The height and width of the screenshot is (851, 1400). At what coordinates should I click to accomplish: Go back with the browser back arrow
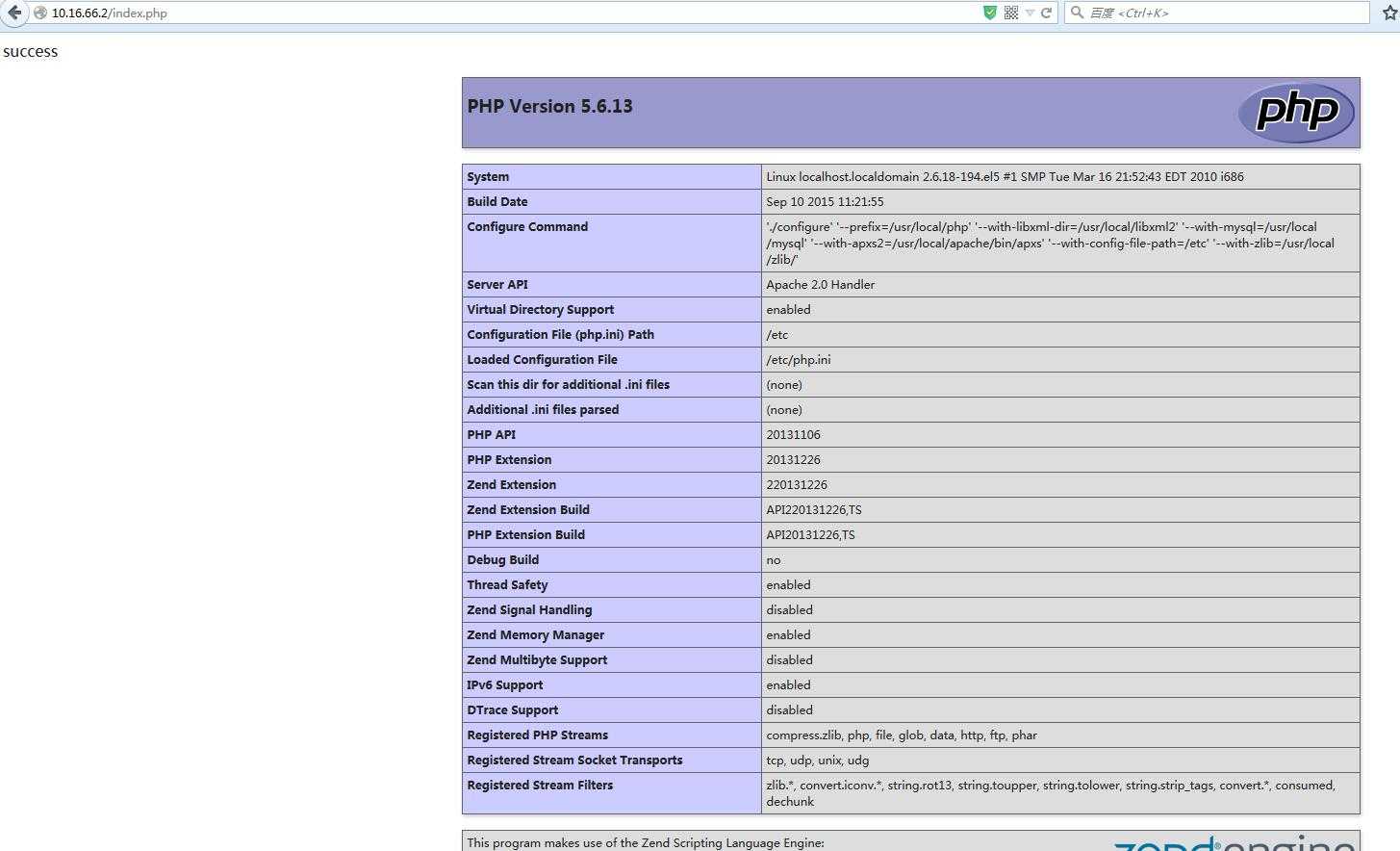click(x=13, y=13)
